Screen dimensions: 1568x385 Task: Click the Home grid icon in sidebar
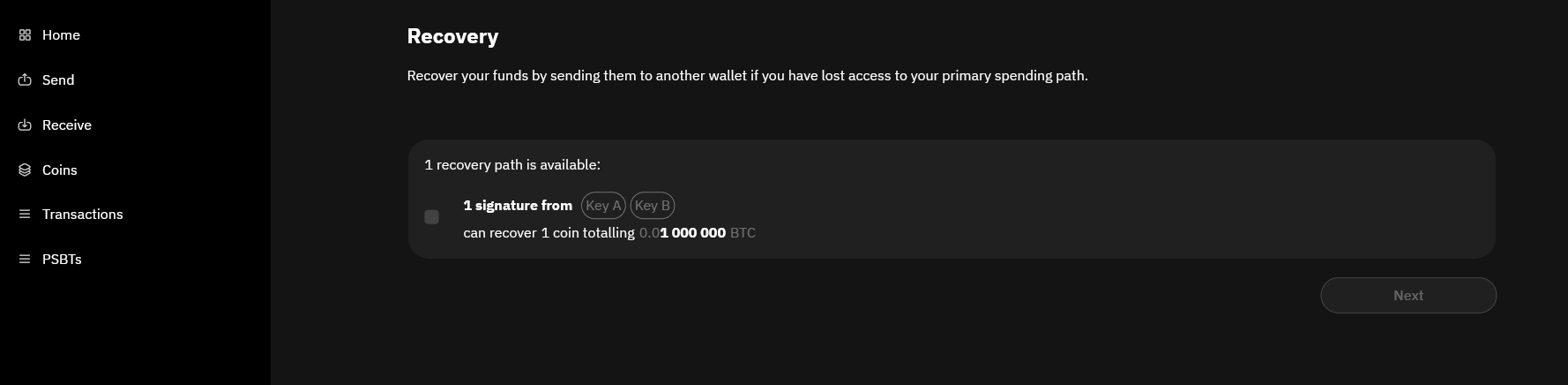(x=25, y=35)
